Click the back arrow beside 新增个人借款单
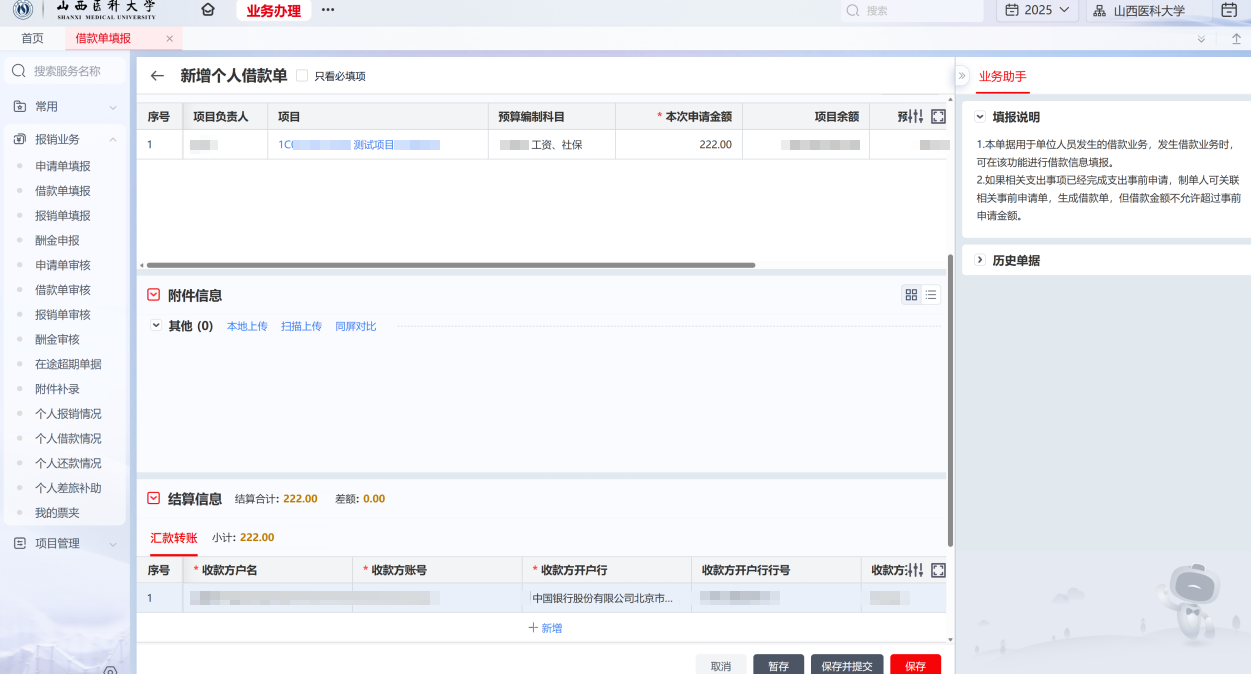 [157, 76]
